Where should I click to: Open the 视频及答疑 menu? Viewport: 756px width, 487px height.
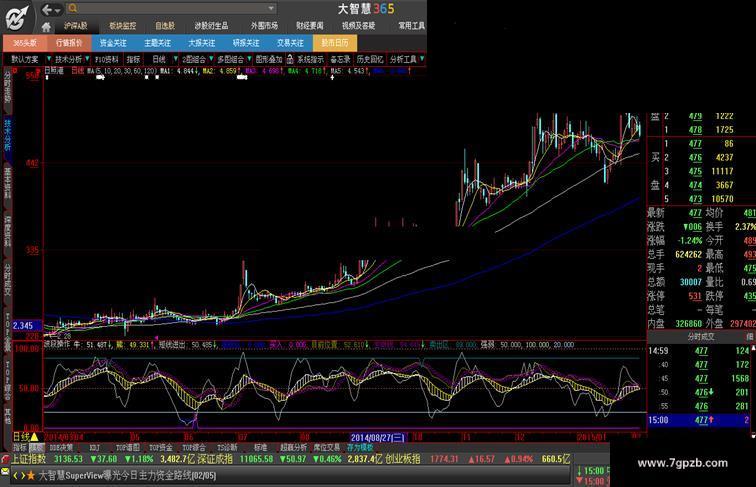point(358,26)
